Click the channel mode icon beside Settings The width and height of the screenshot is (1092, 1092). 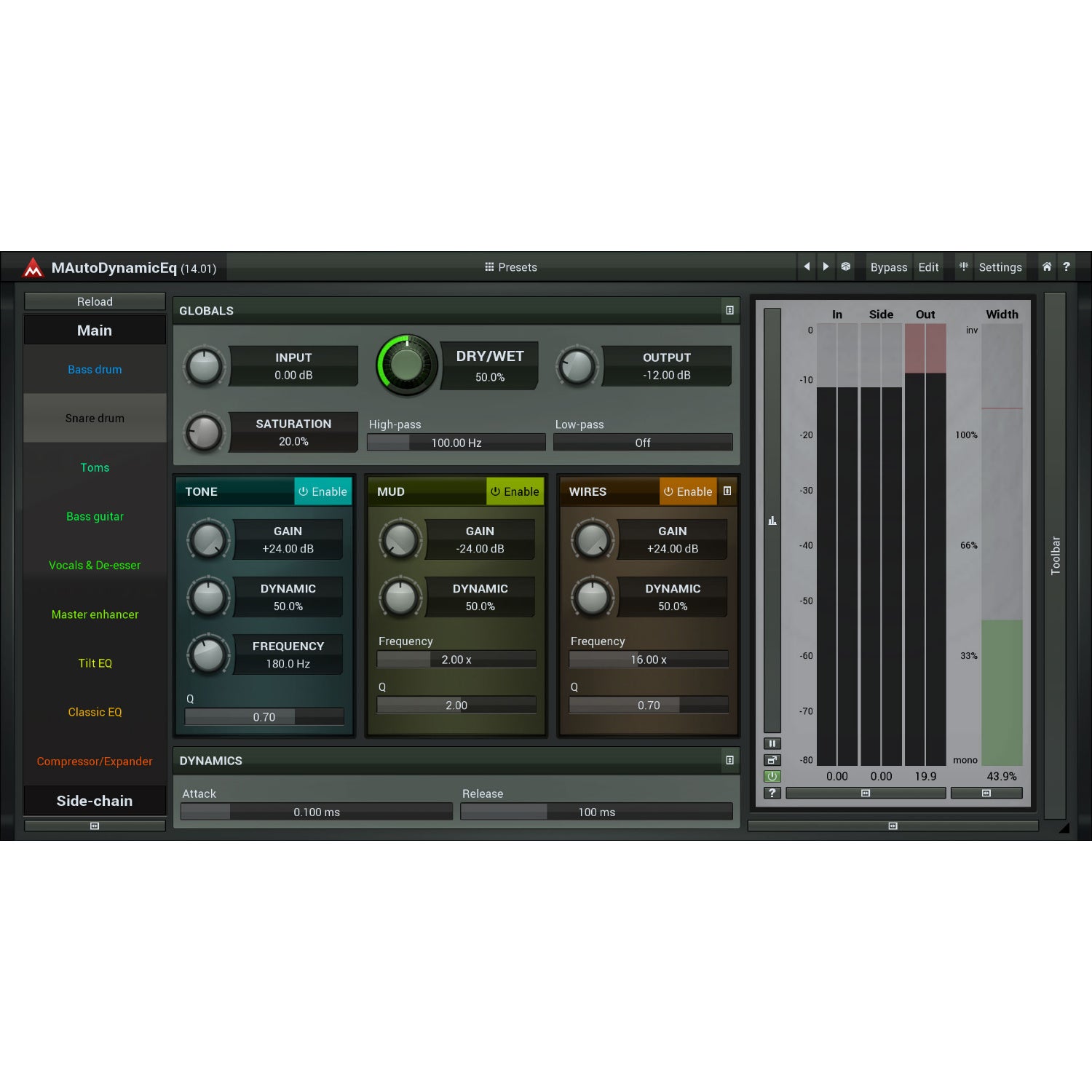(x=964, y=267)
